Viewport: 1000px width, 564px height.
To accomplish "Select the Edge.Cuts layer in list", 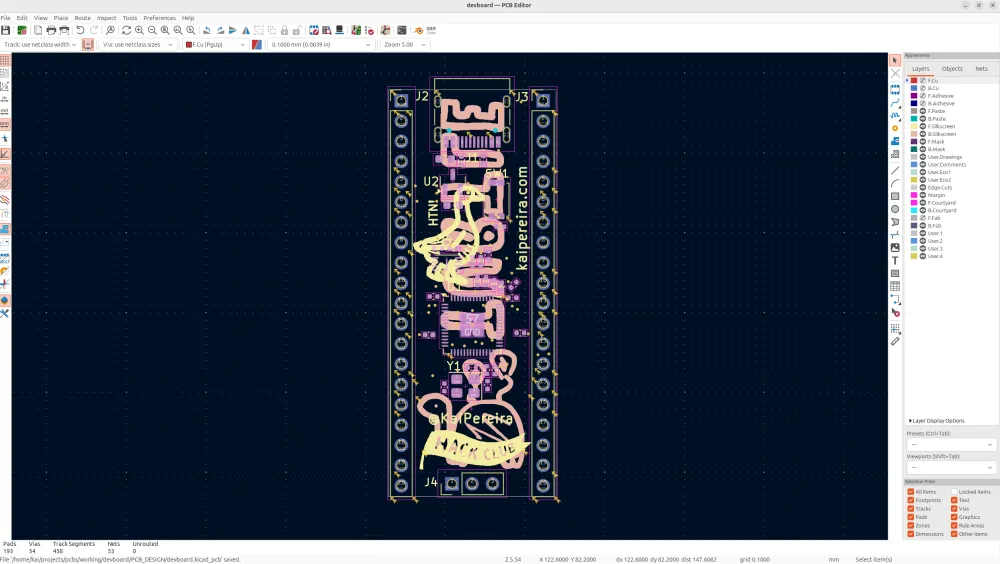I will 940,187.
